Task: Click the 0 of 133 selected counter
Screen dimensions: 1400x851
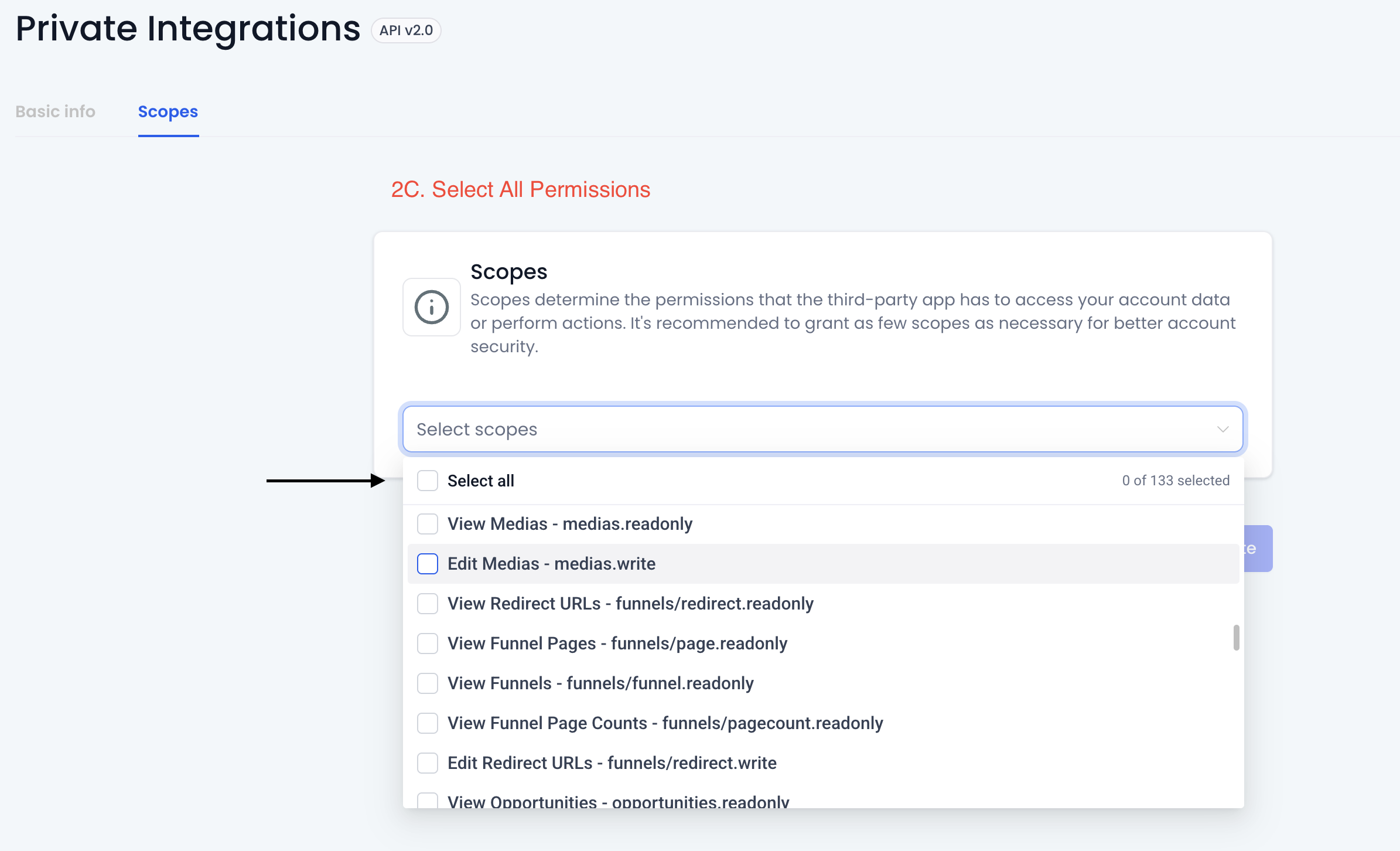Action: click(x=1175, y=480)
